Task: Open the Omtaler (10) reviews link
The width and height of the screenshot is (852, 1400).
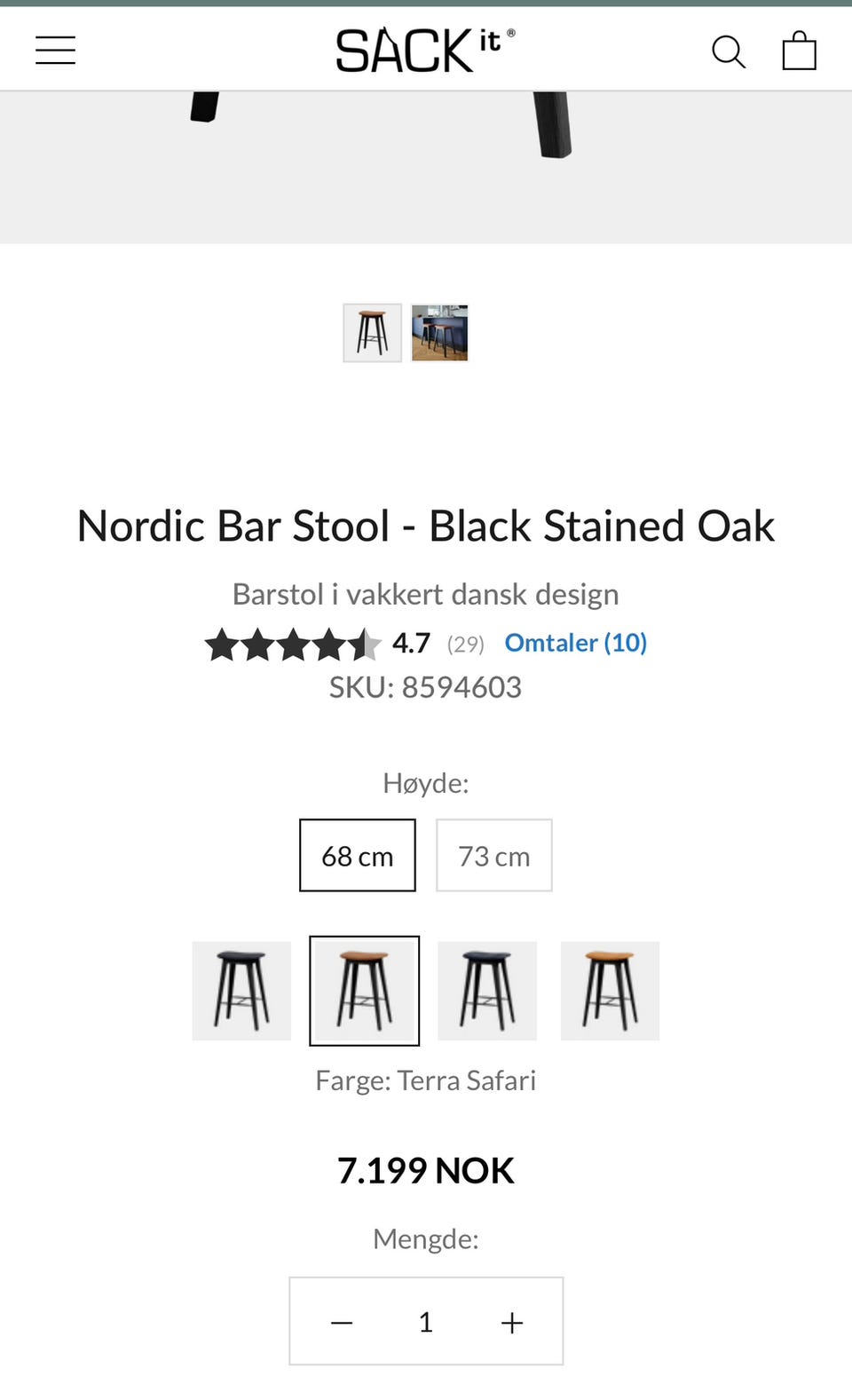Action: pyautogui.click(x=576, y=643)
